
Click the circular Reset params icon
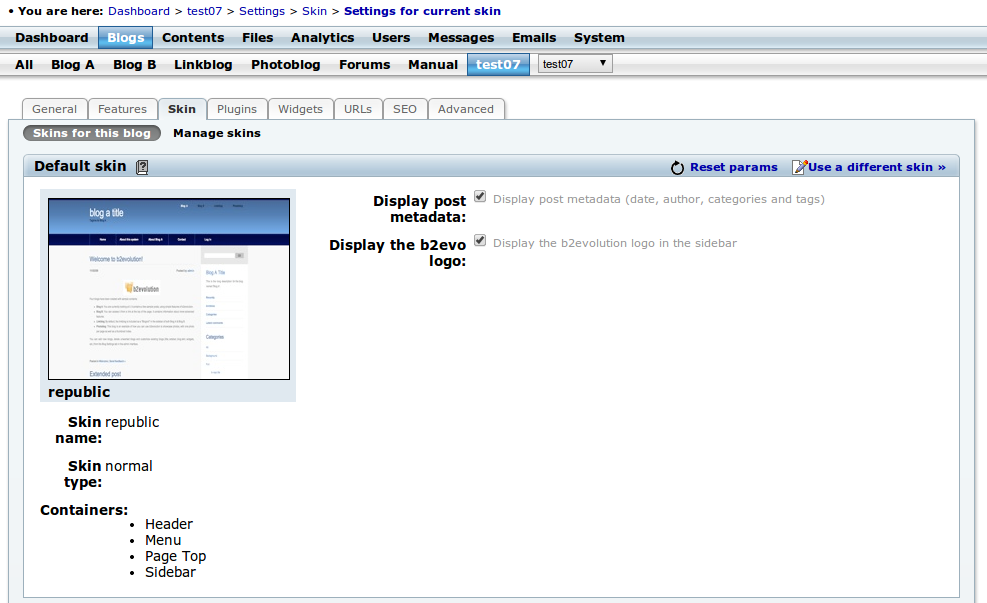[x=677, y=167]
